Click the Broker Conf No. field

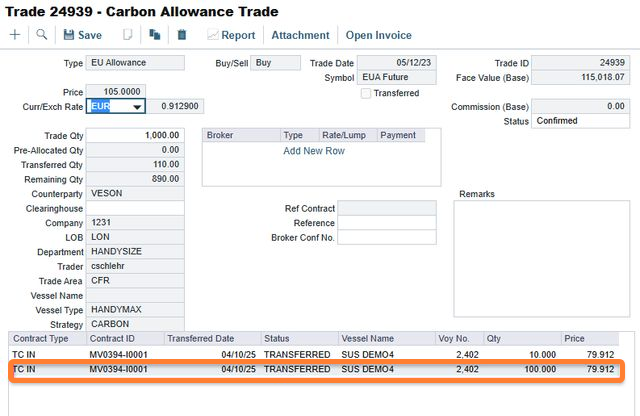386,238
